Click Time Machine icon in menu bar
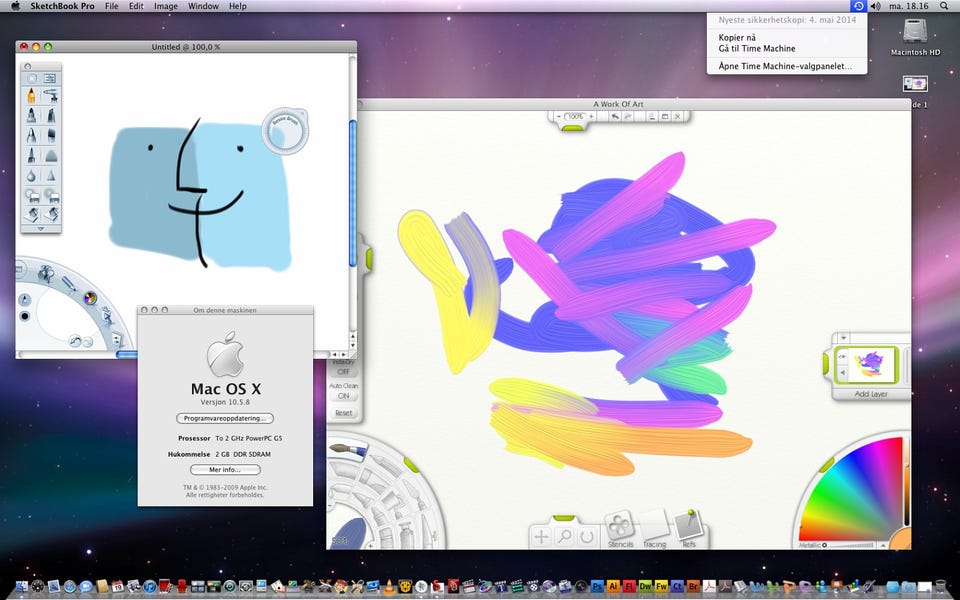 tap(858, 6)
